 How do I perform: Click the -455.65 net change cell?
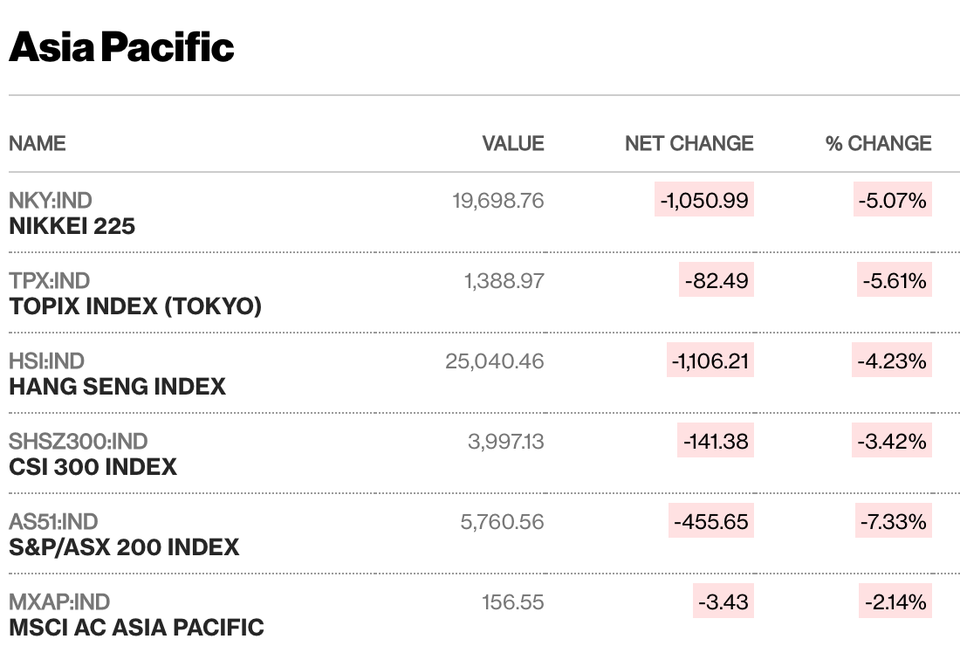coord(710,521)
